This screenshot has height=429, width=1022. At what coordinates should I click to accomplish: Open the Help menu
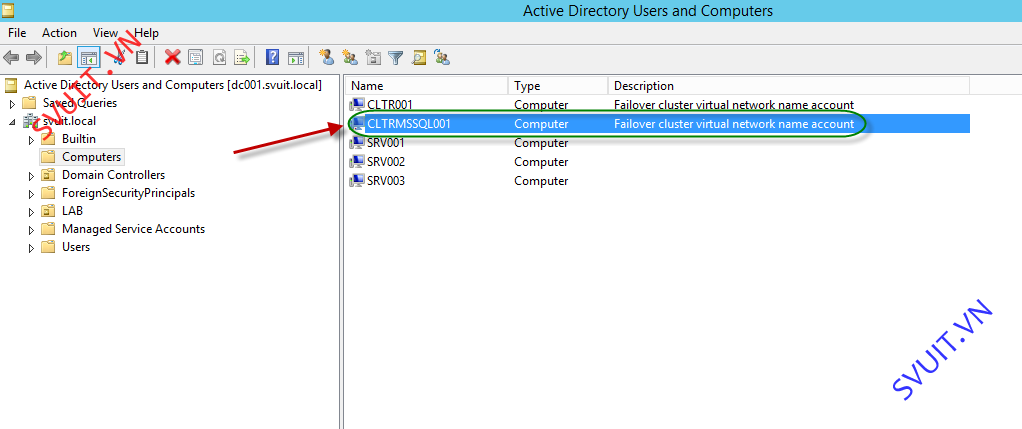tap(147, 33)
